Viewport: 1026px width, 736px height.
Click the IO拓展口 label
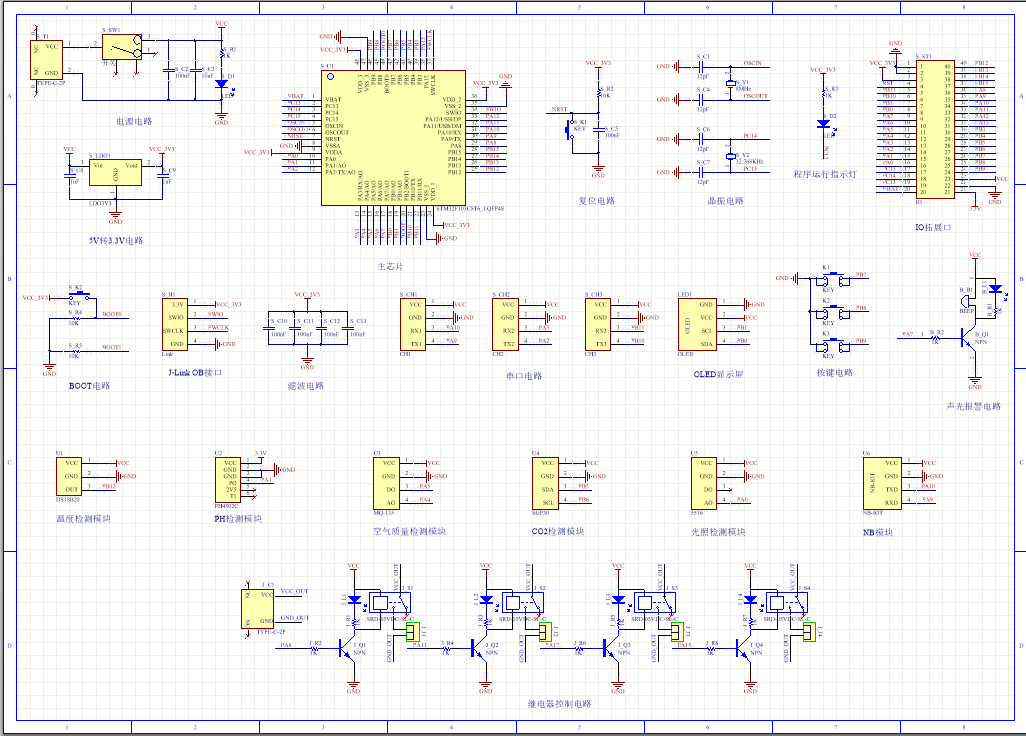pyautogui.click(x=933, y=228)
